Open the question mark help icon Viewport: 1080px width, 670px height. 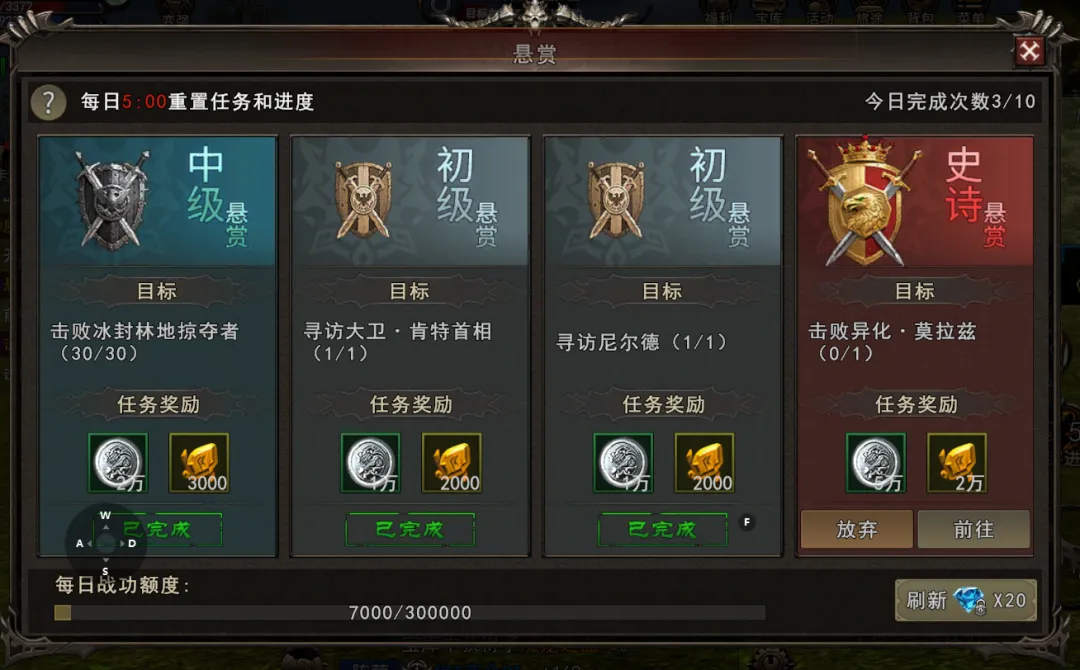click(48, 103)
